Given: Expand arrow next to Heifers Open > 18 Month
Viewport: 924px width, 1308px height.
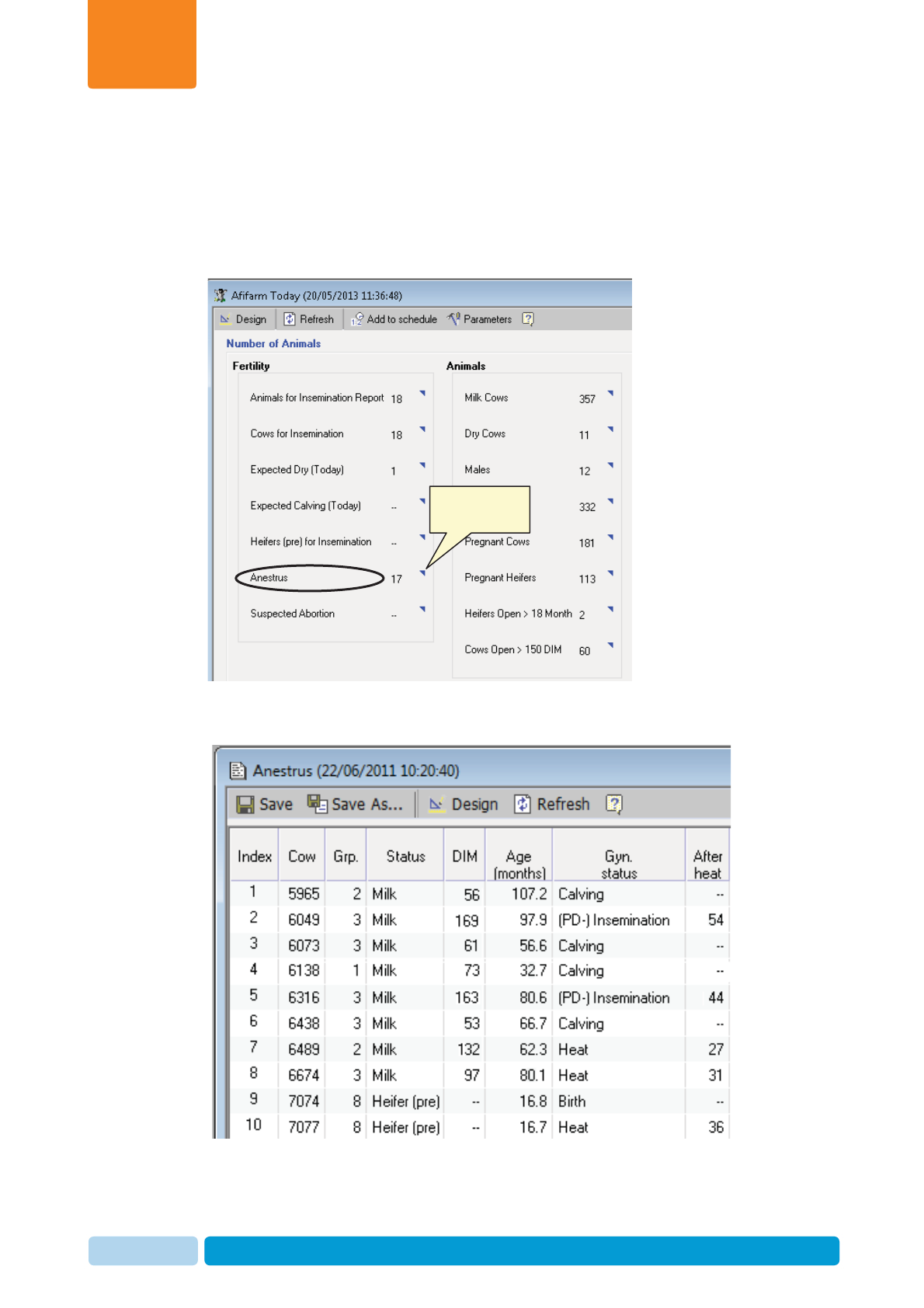Looking at the screenshot, I should pos(610,609).
